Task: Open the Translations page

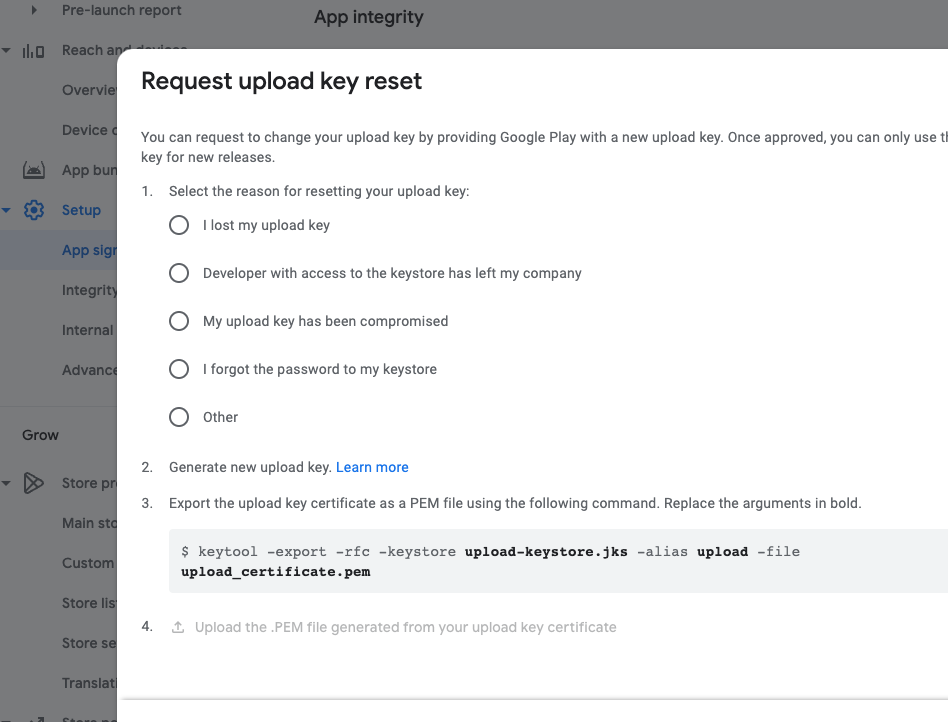Action: click(91, 682)
